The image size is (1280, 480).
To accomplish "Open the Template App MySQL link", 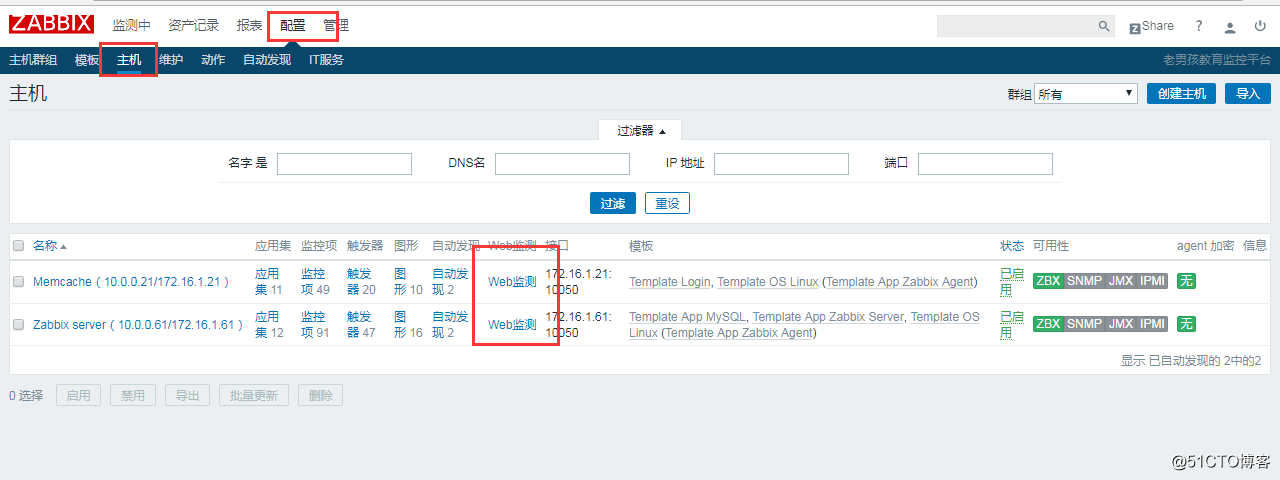I will [687, 317].
